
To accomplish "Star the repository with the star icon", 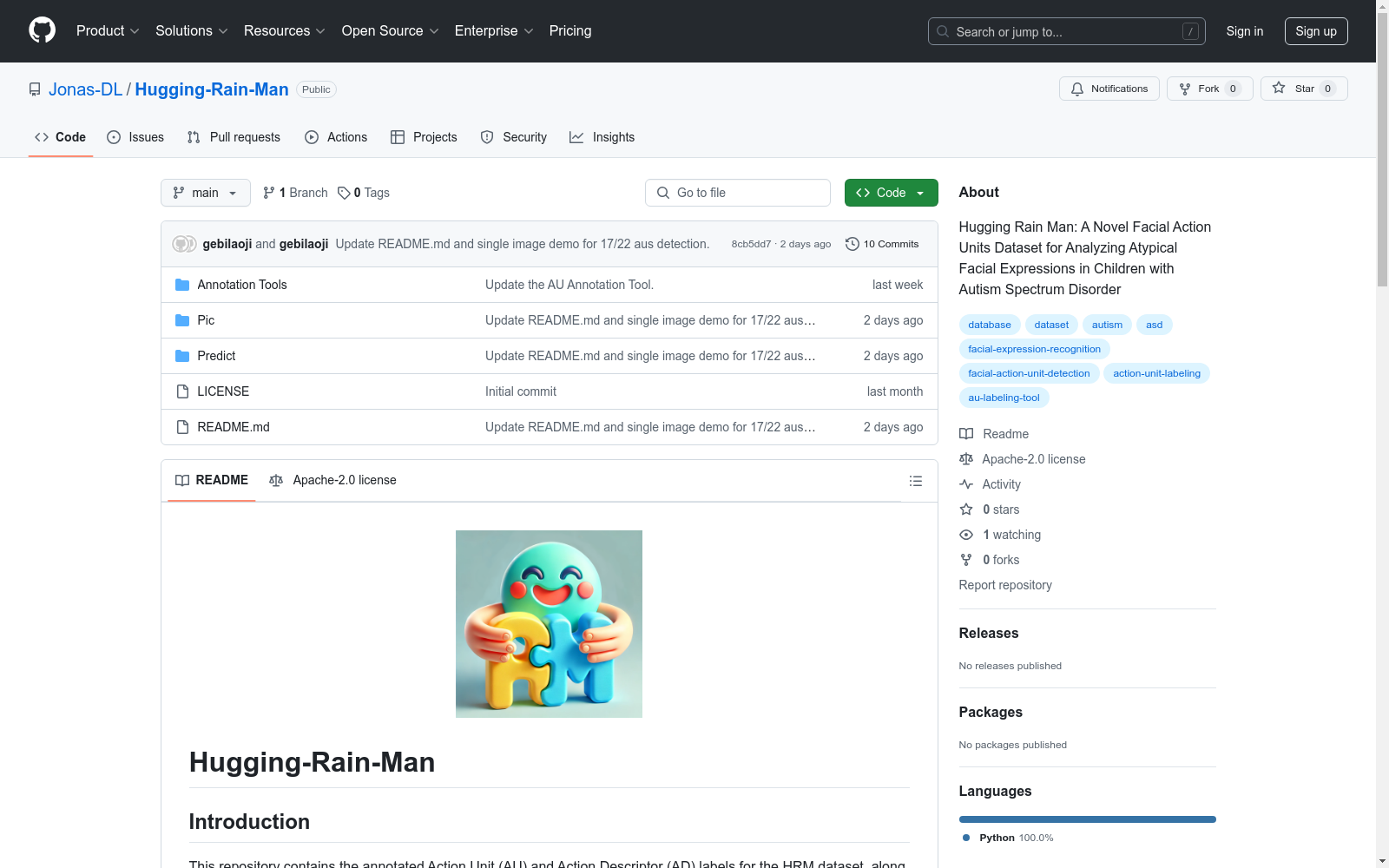I will (1279, 88).
